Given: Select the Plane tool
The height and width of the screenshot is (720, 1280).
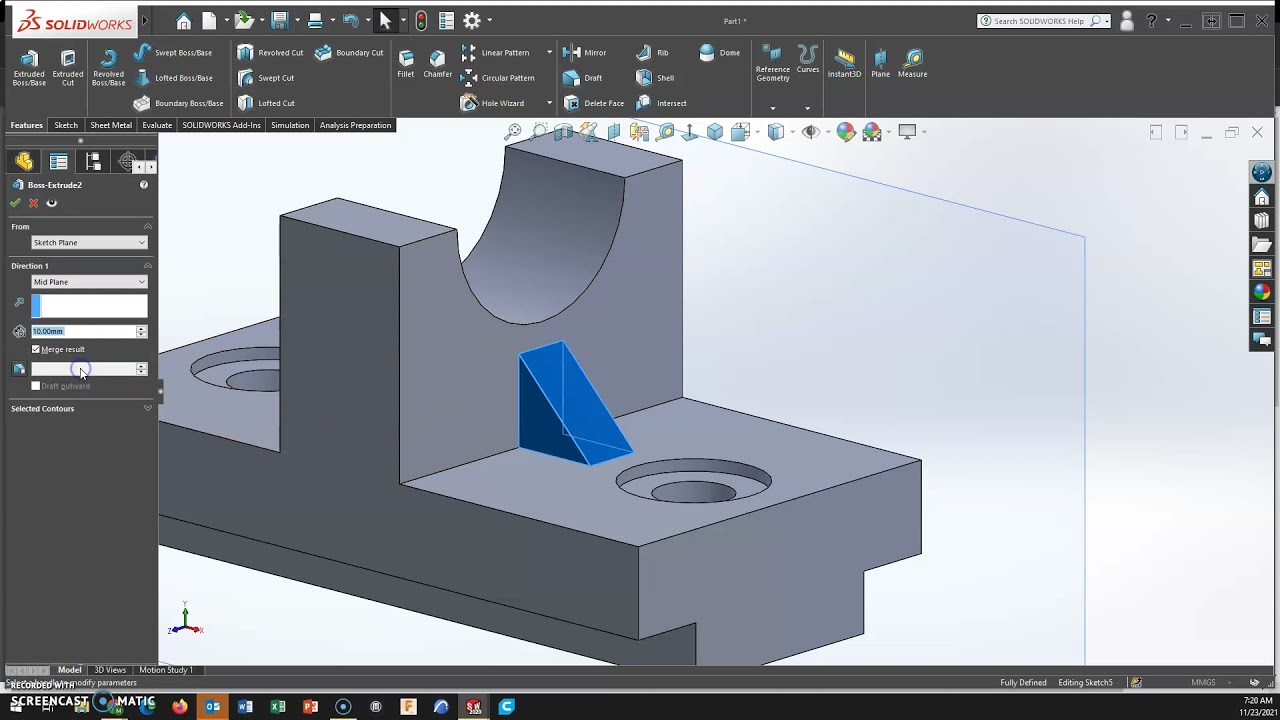Looking at the screenshot, I should point(880,63).
